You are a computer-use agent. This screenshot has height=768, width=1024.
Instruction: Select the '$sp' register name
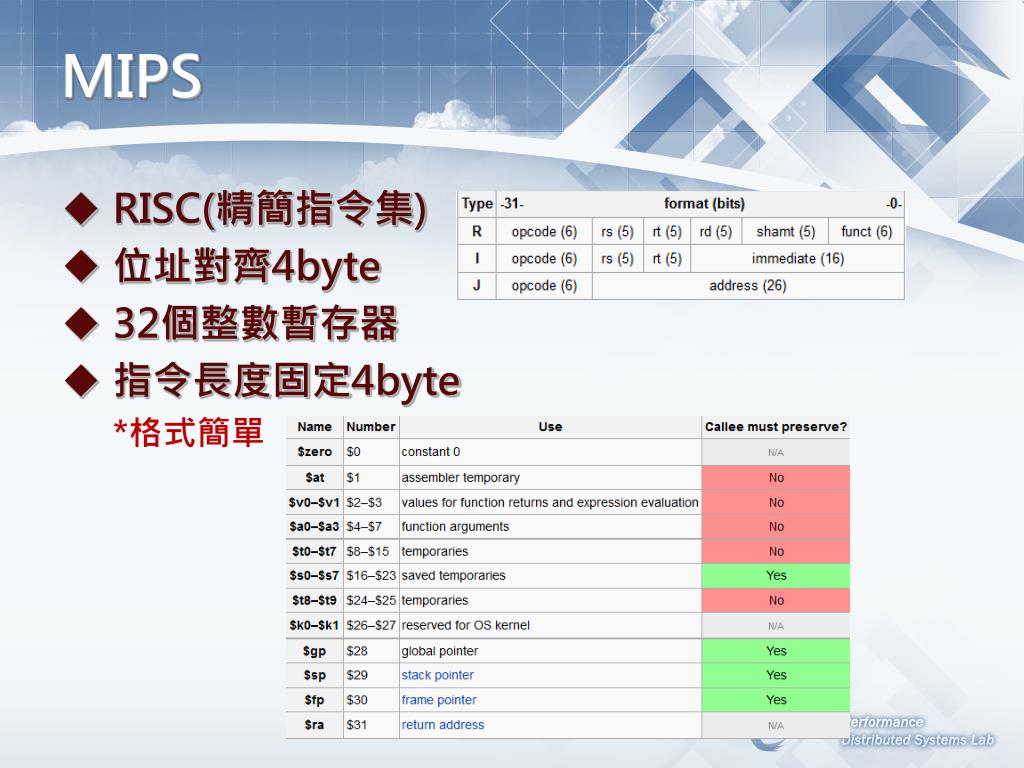314,675
